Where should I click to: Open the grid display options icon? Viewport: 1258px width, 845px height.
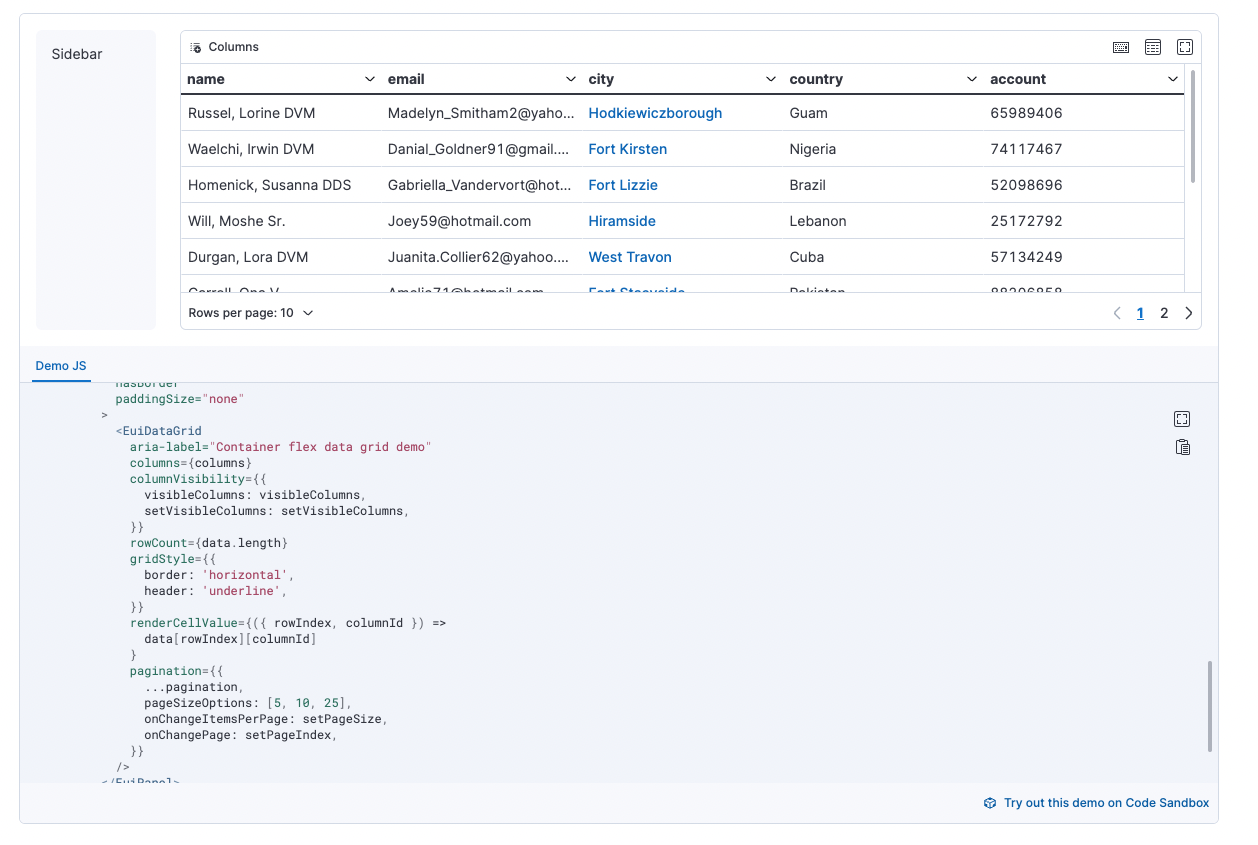[x=1153, y=46]
